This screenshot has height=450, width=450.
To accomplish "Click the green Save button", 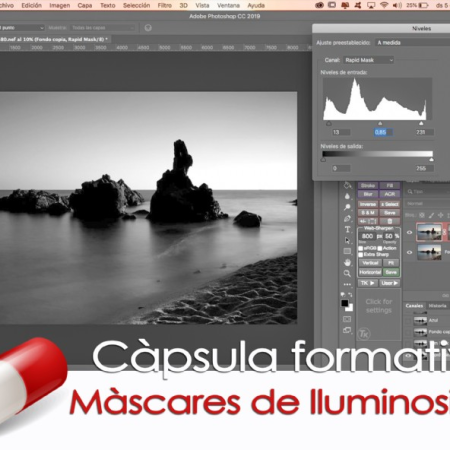I will coord(391,272).
